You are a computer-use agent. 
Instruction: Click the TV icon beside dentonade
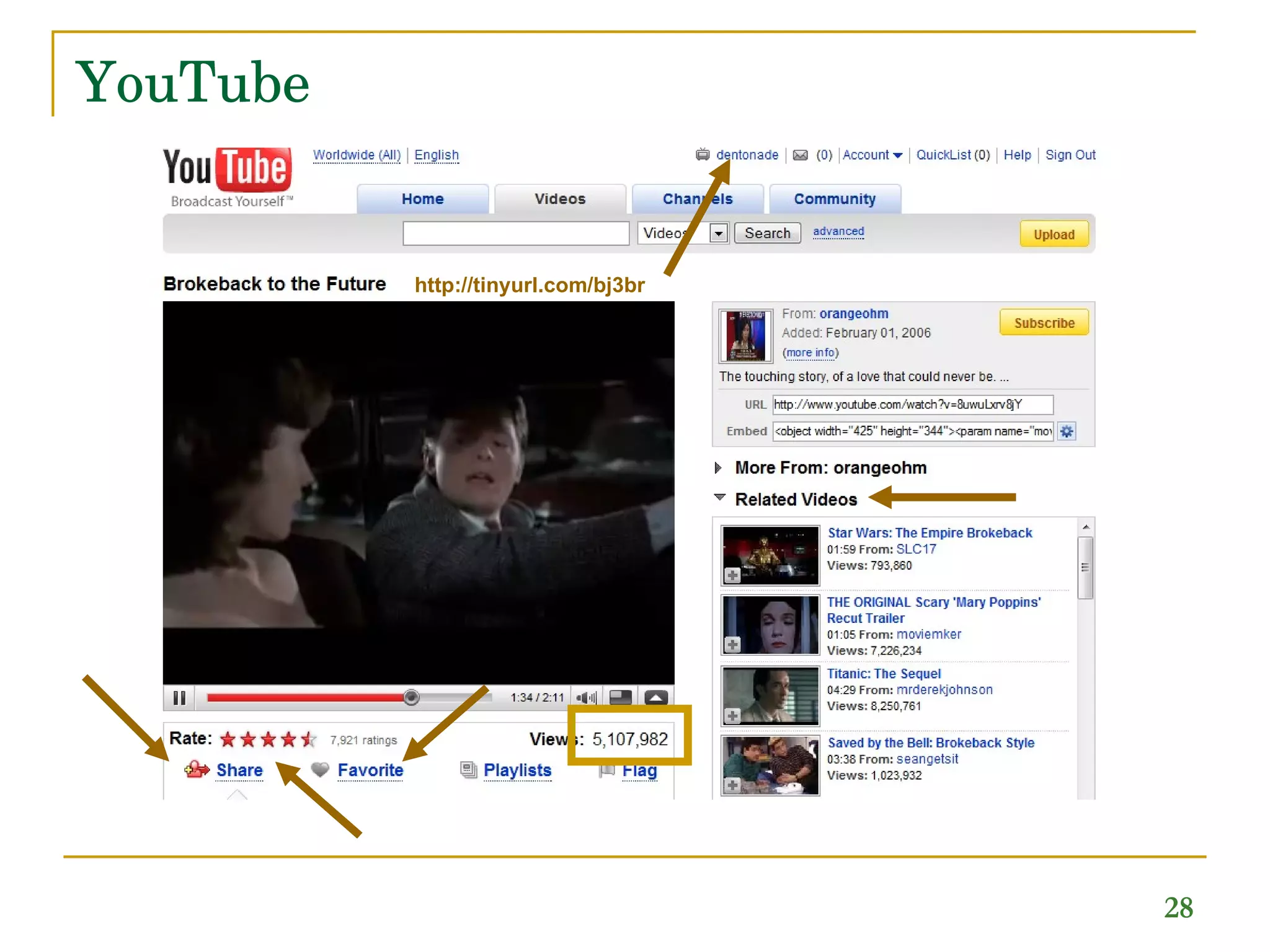pyautogui.click(x=703, y=154)
